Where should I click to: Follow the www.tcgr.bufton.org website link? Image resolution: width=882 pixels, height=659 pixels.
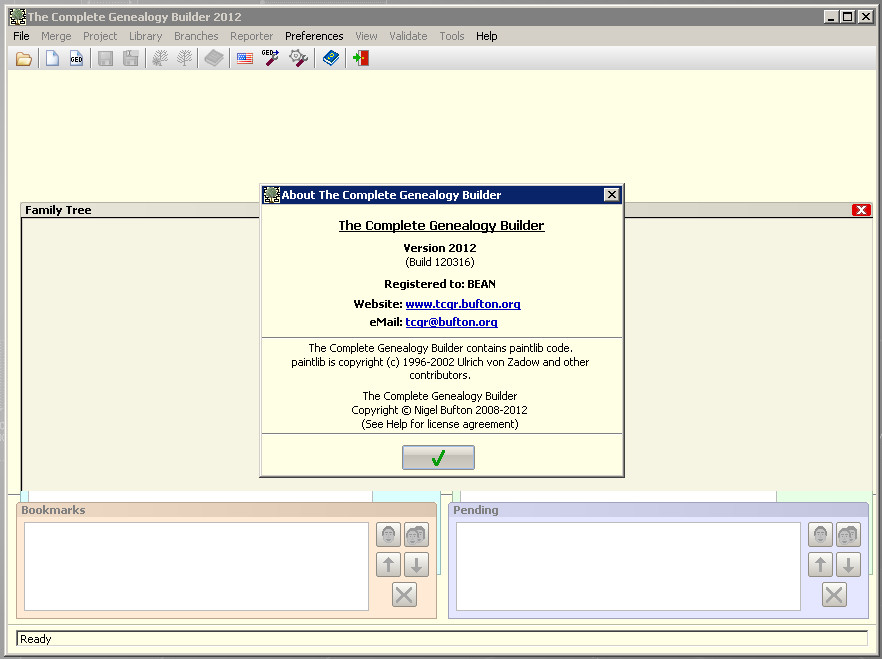pyautogui.click(x=463, y=304)
